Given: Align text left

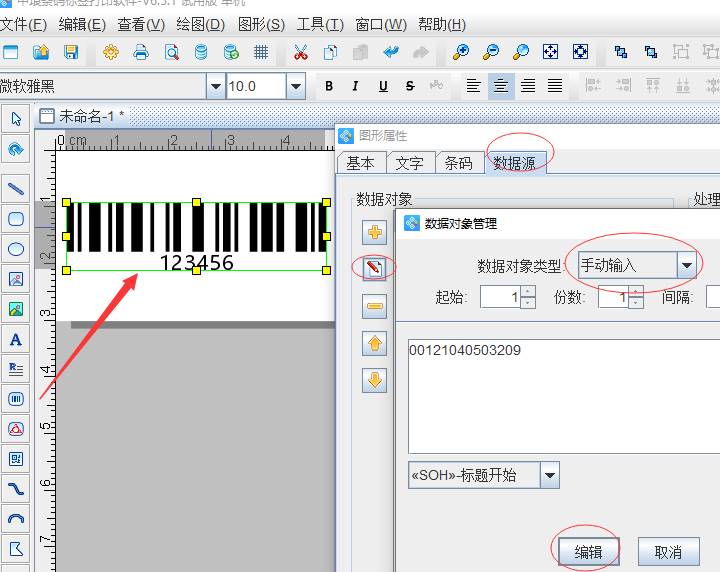Looking at the screenshot, I should 473,86.
